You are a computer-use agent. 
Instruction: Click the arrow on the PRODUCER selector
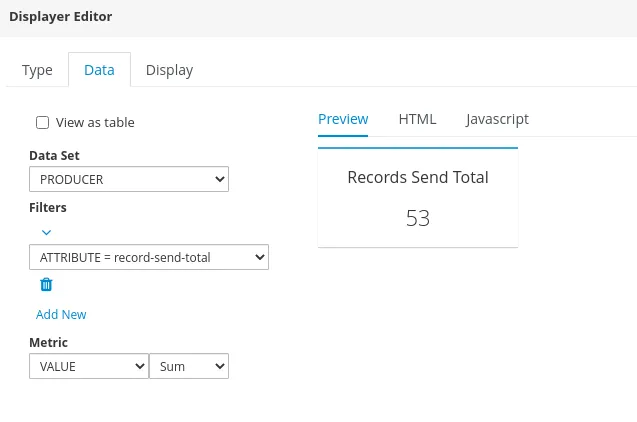coord(220,179)
